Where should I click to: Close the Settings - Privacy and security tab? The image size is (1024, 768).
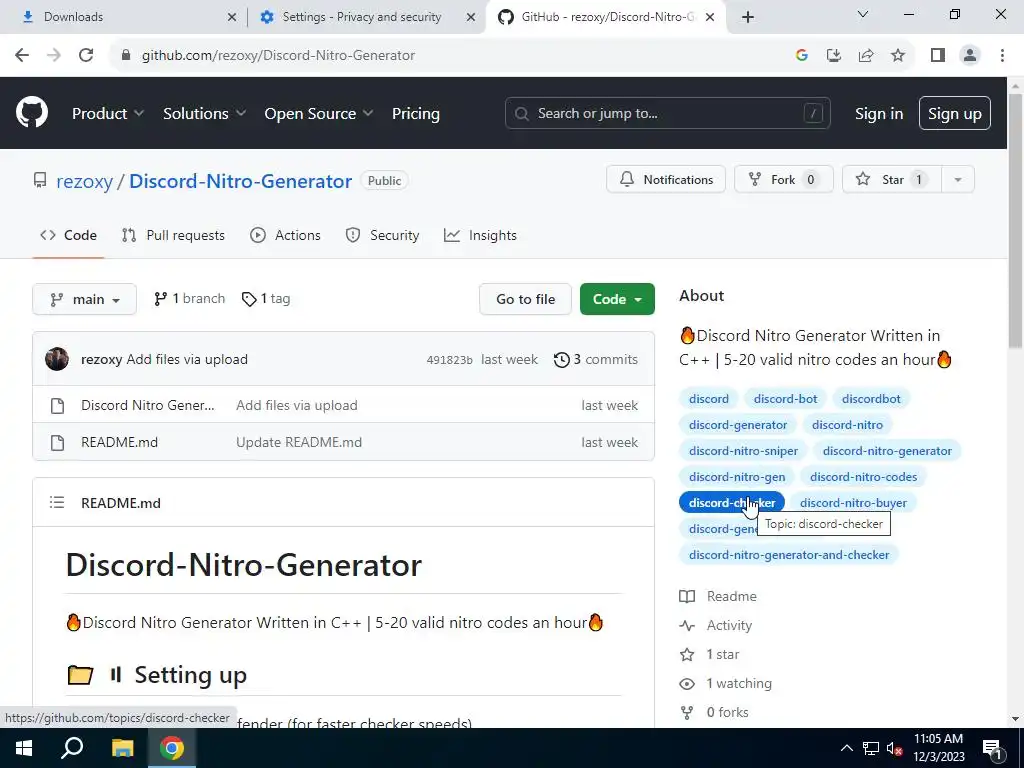coord(470,17)
